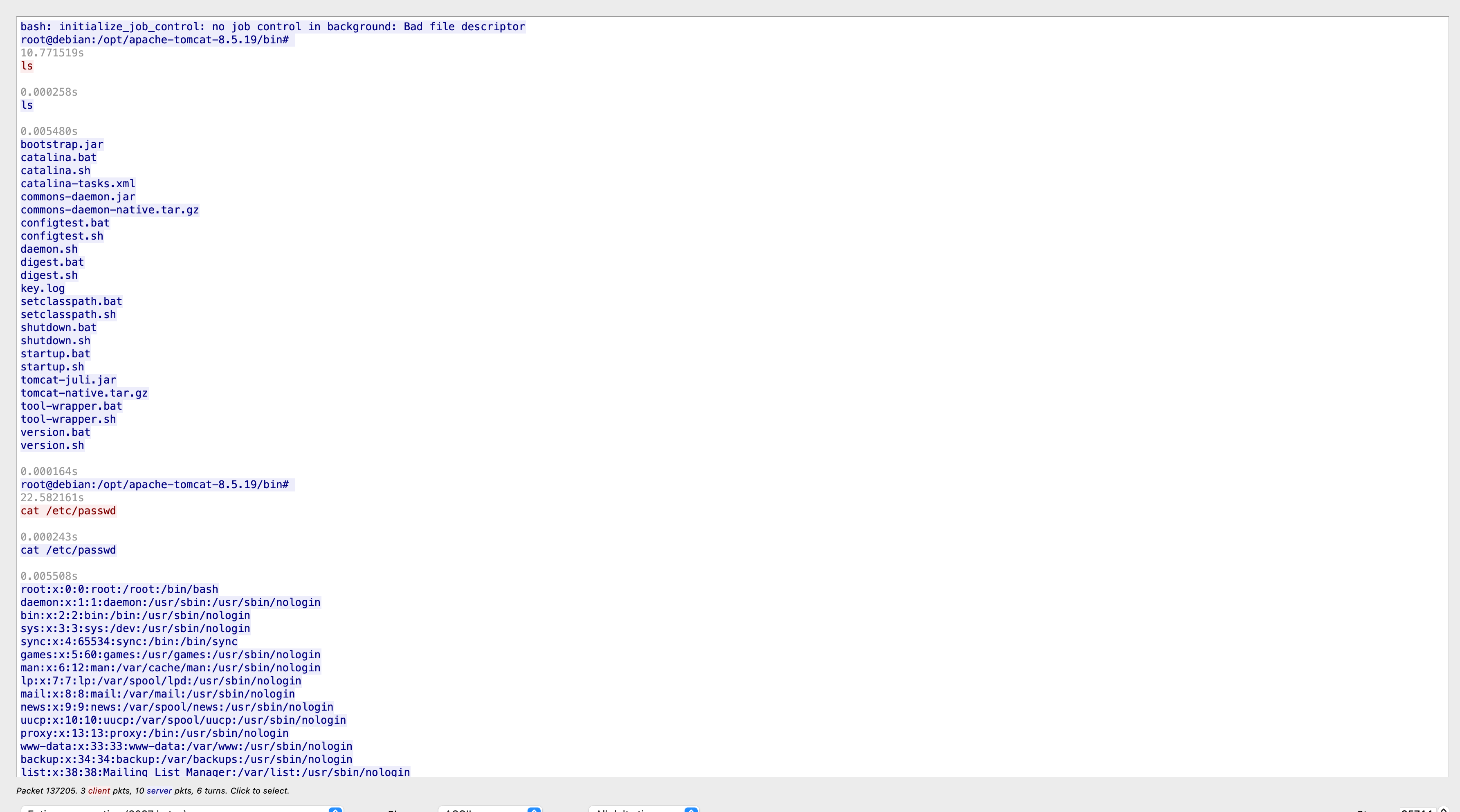Select the catalina.bat line

coord(58,157)
